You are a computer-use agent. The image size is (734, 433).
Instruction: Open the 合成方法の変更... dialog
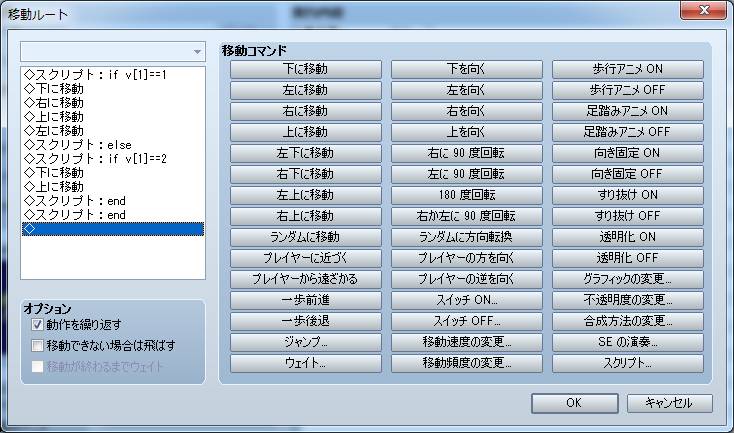628,321
